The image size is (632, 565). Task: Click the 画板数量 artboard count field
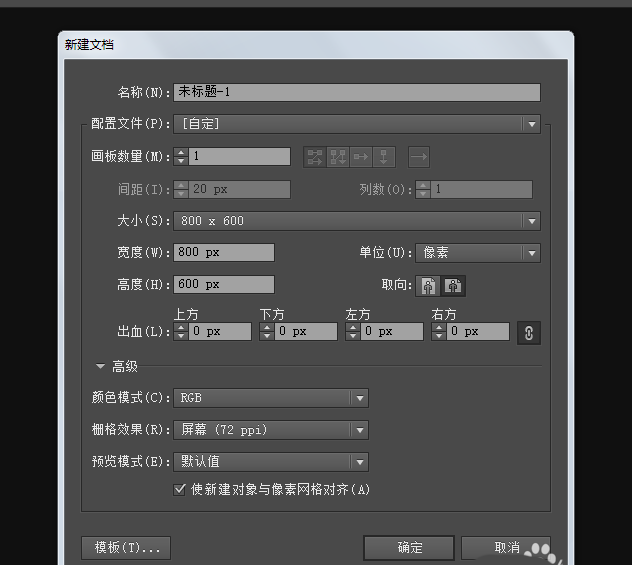point(239,156)
